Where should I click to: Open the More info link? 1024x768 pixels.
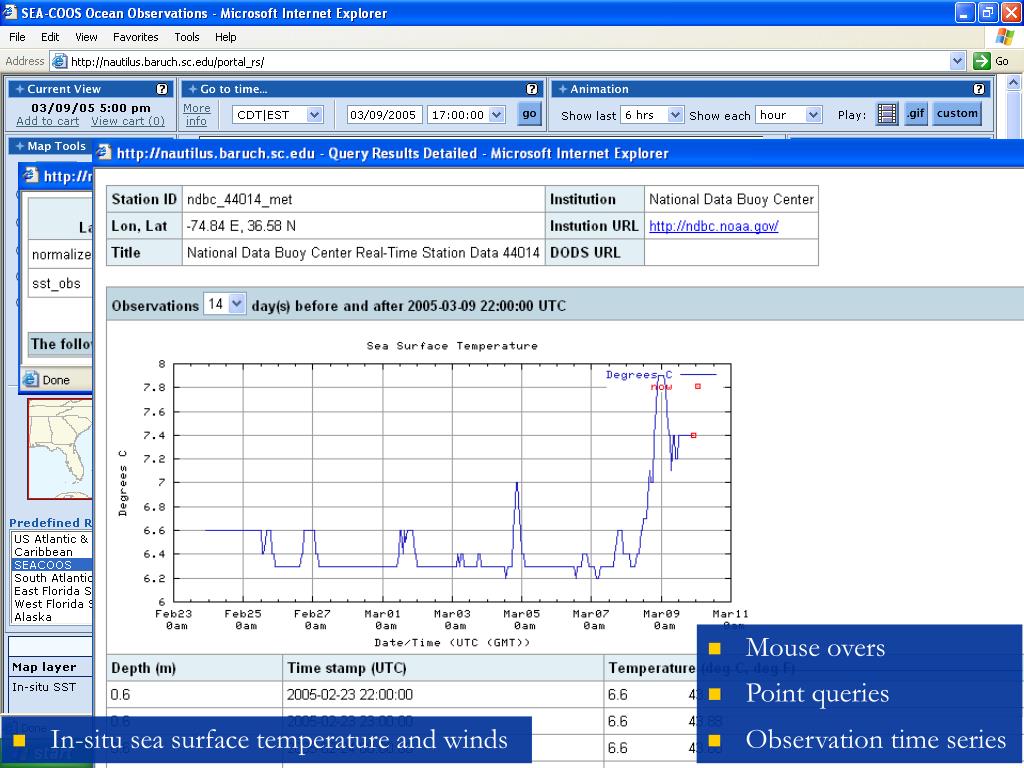coord(196,114)
